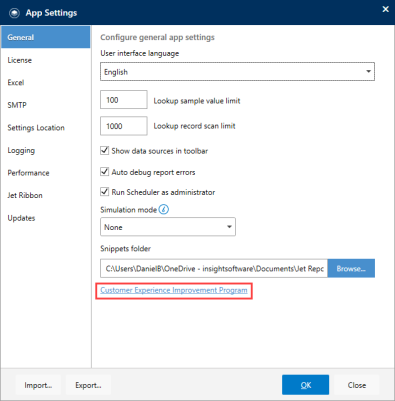The image size is (395, 401).
Task: Go to Settings Location section
Action: point(36,128)
